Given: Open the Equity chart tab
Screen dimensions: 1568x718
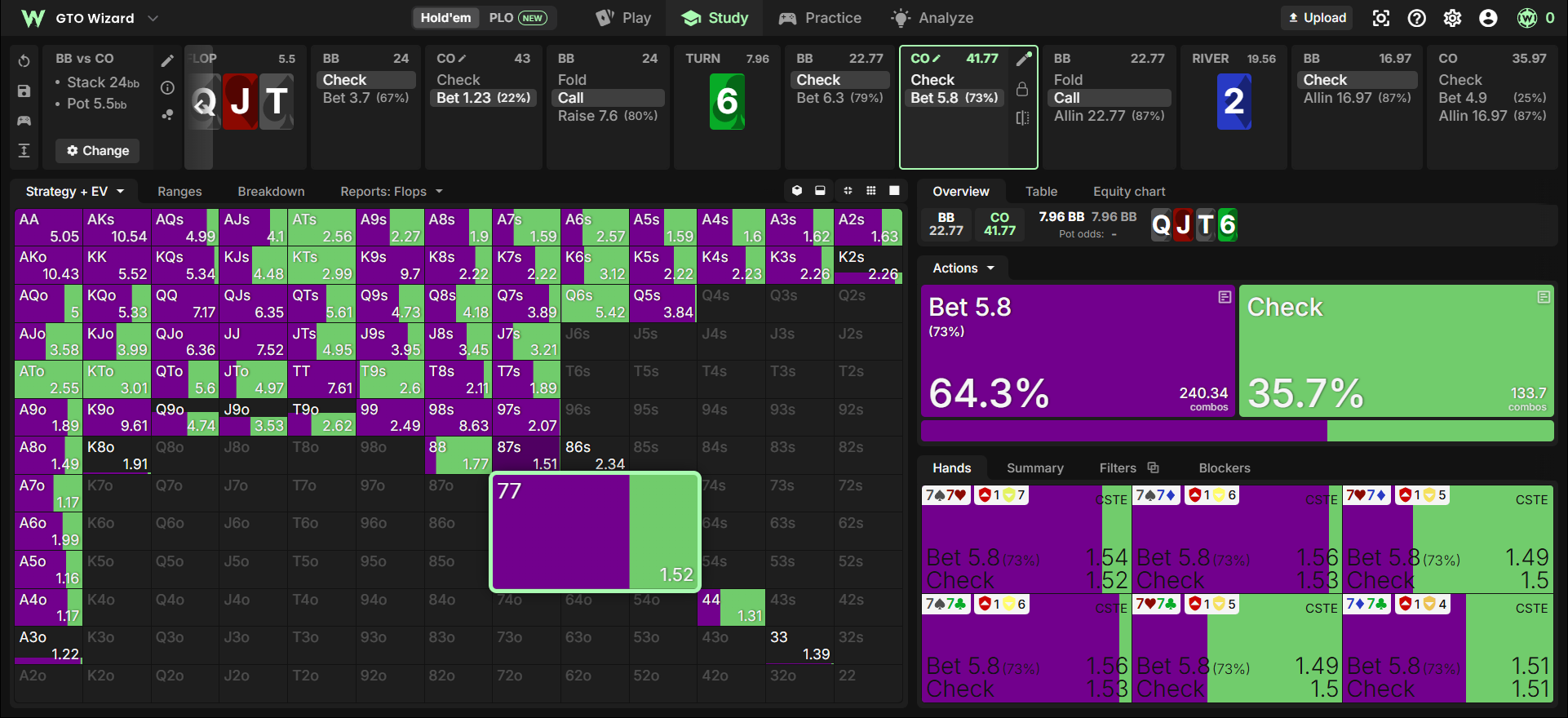Looking at the screenshot, I should click(x=1129, y=191).
